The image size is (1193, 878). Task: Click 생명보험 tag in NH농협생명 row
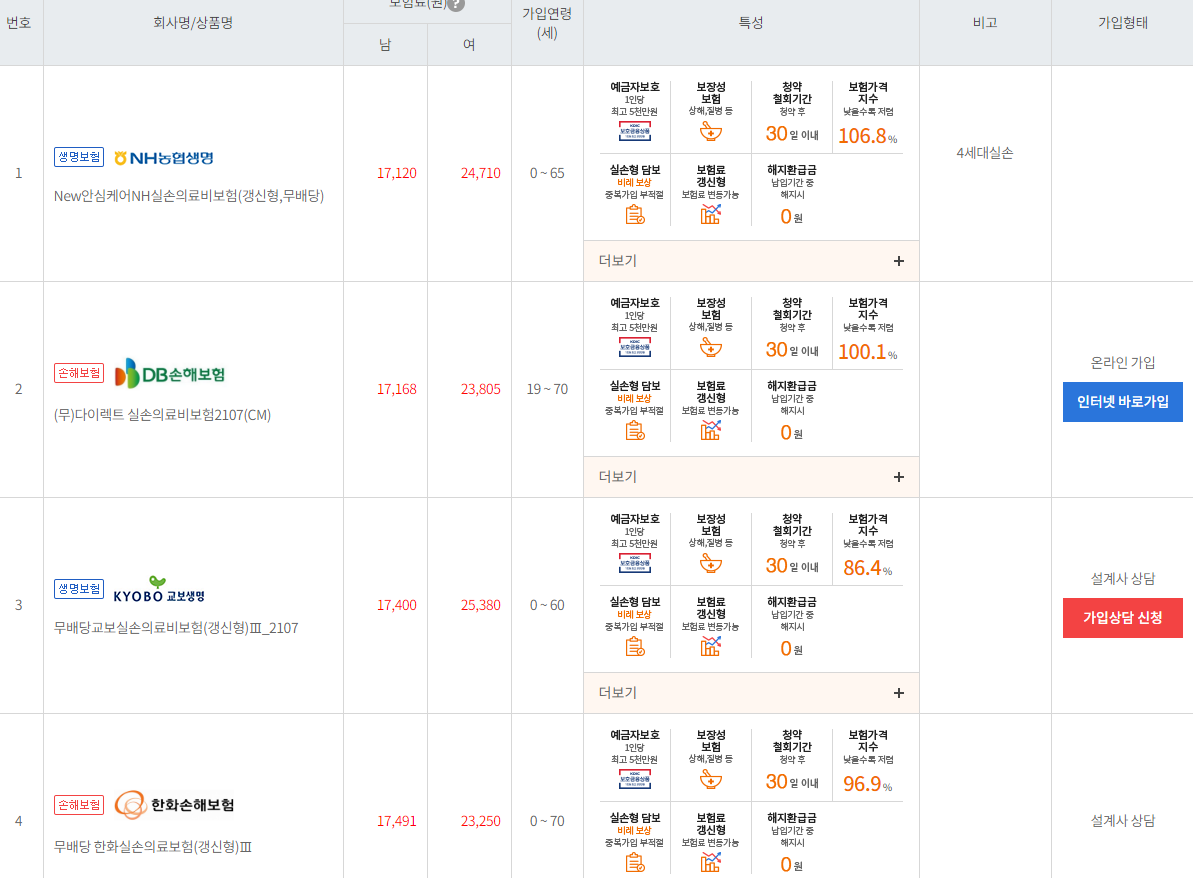pyautogui.click(x=79, y=157)
